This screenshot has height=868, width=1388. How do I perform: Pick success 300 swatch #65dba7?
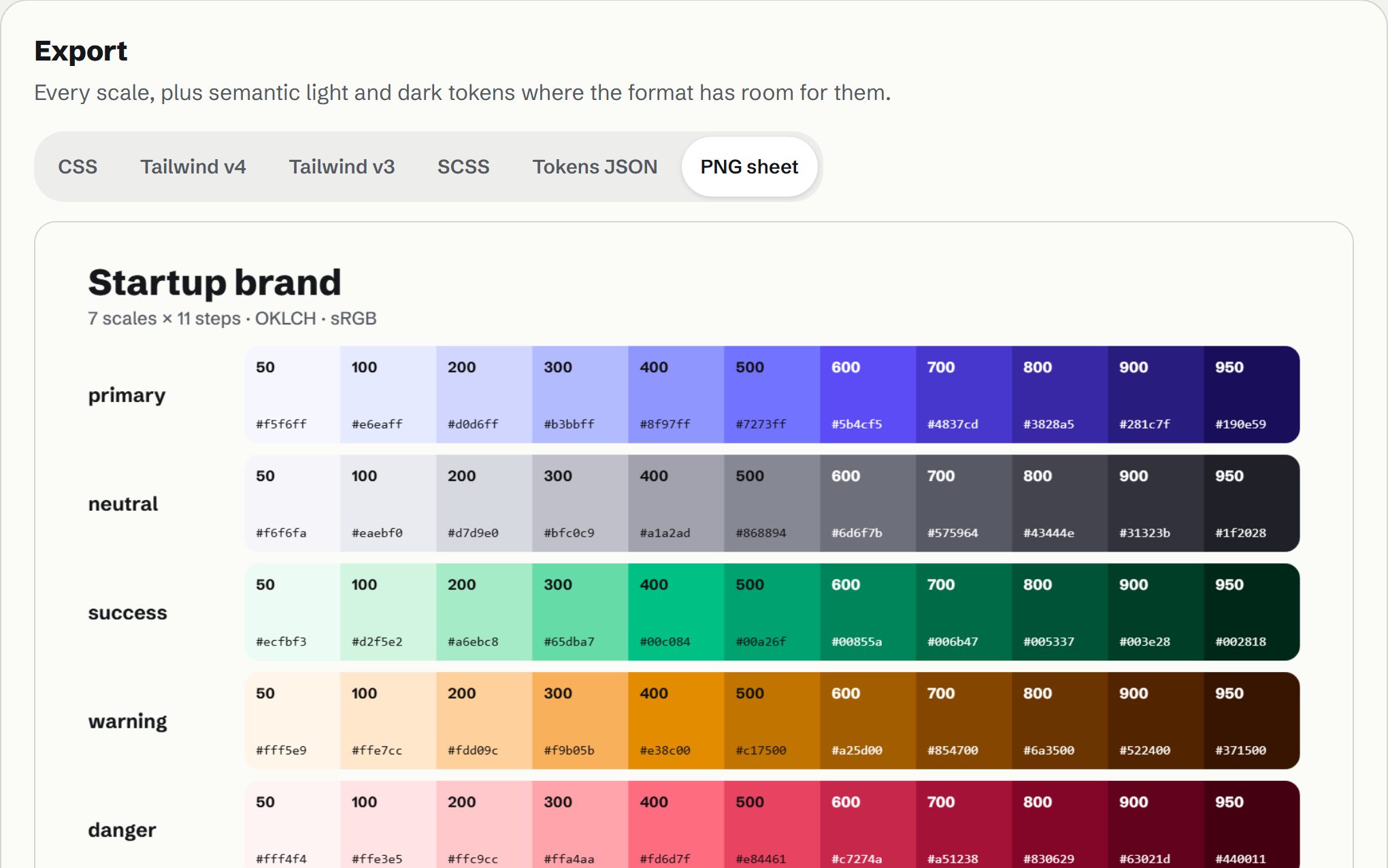coord(580,612)
